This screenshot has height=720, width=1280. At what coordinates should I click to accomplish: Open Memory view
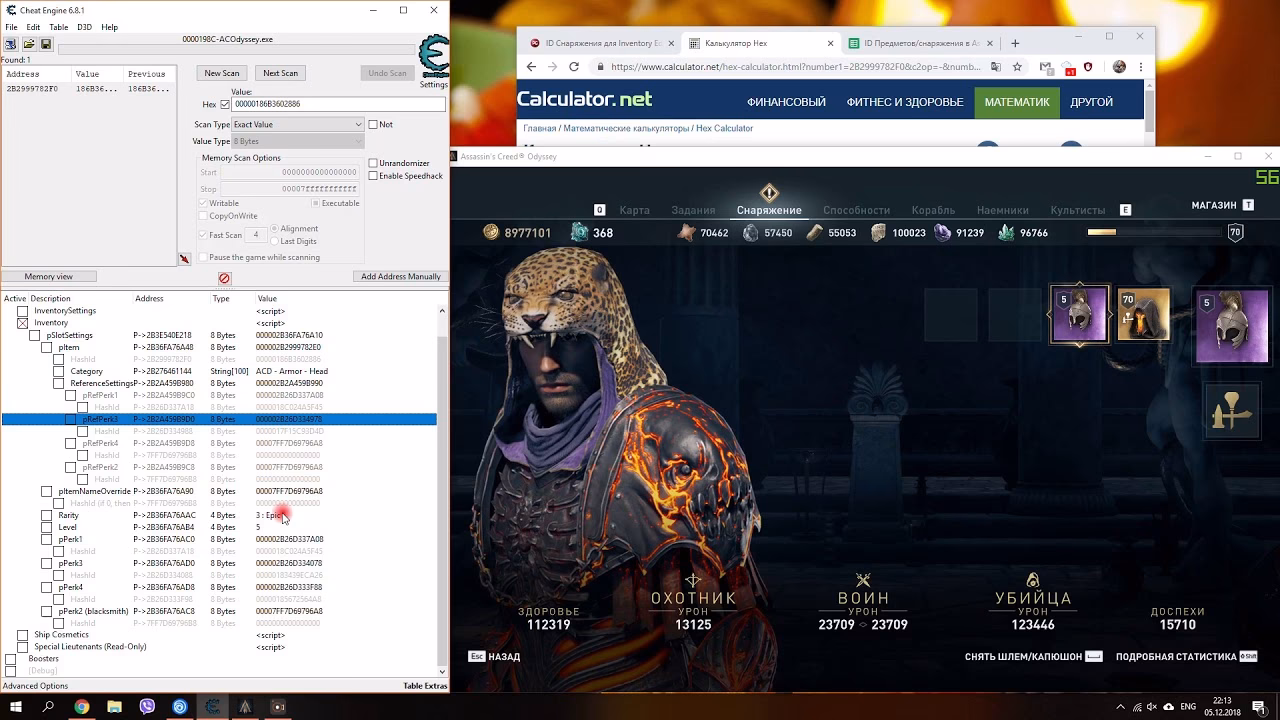coord(48,276)
